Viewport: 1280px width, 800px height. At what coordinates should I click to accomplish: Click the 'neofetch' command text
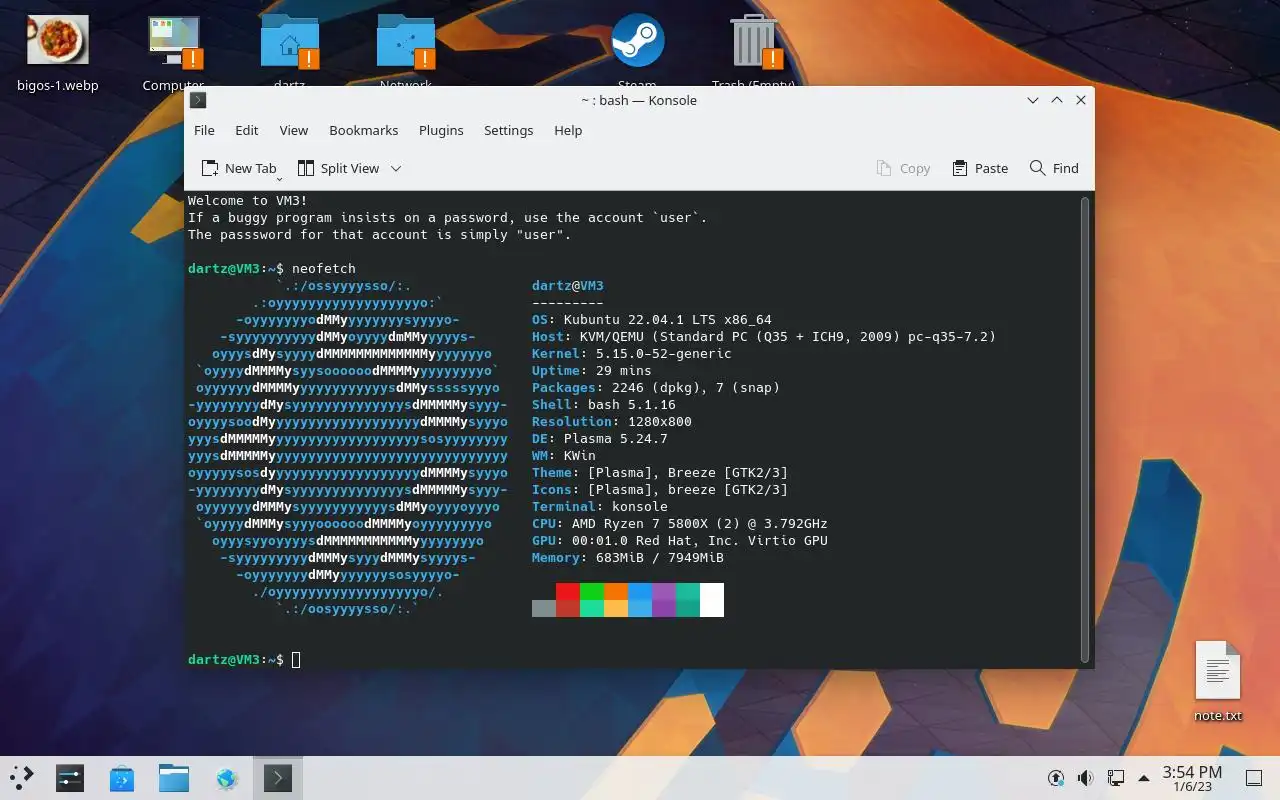[324, 269]
